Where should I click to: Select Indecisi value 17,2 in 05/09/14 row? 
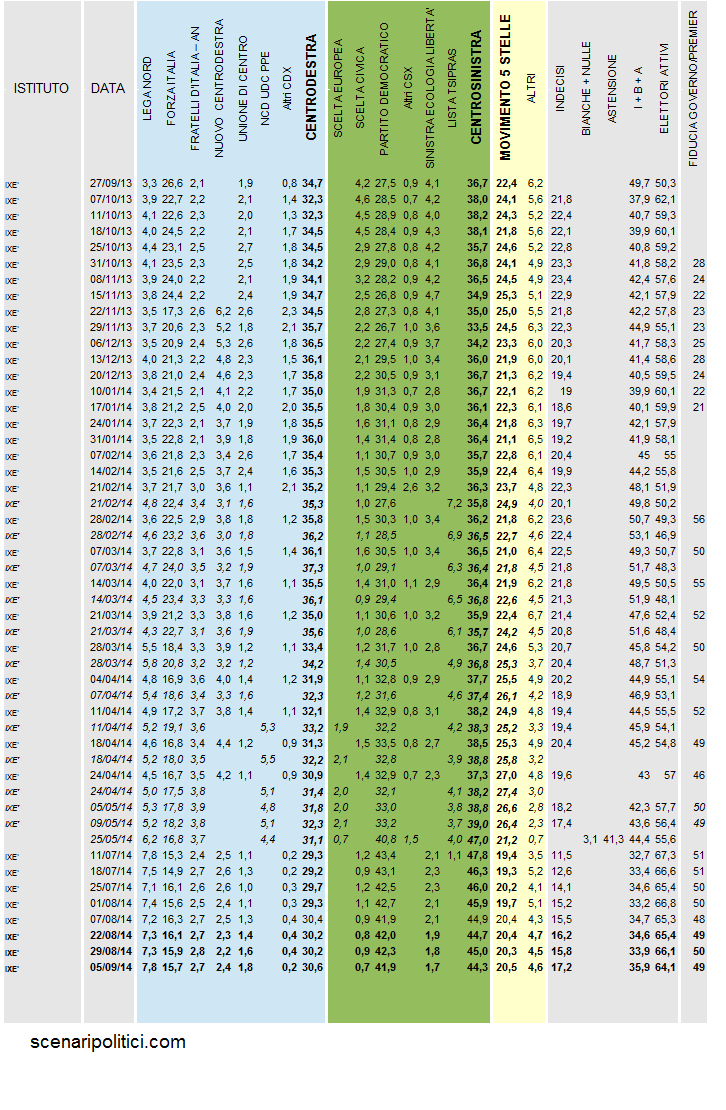[x=561, y=967]
